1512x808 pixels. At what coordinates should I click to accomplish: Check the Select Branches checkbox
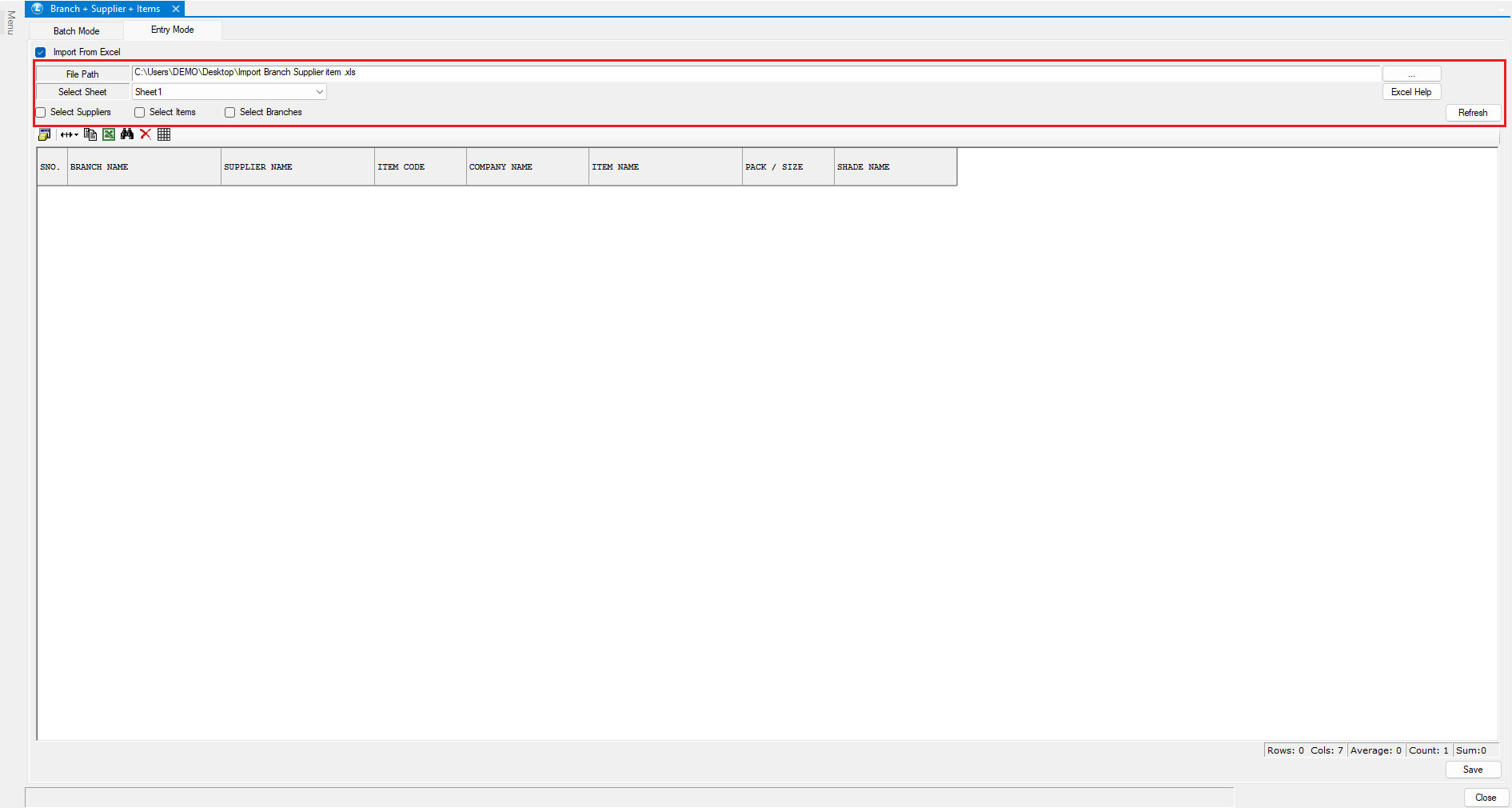click(x=230, y=113)
